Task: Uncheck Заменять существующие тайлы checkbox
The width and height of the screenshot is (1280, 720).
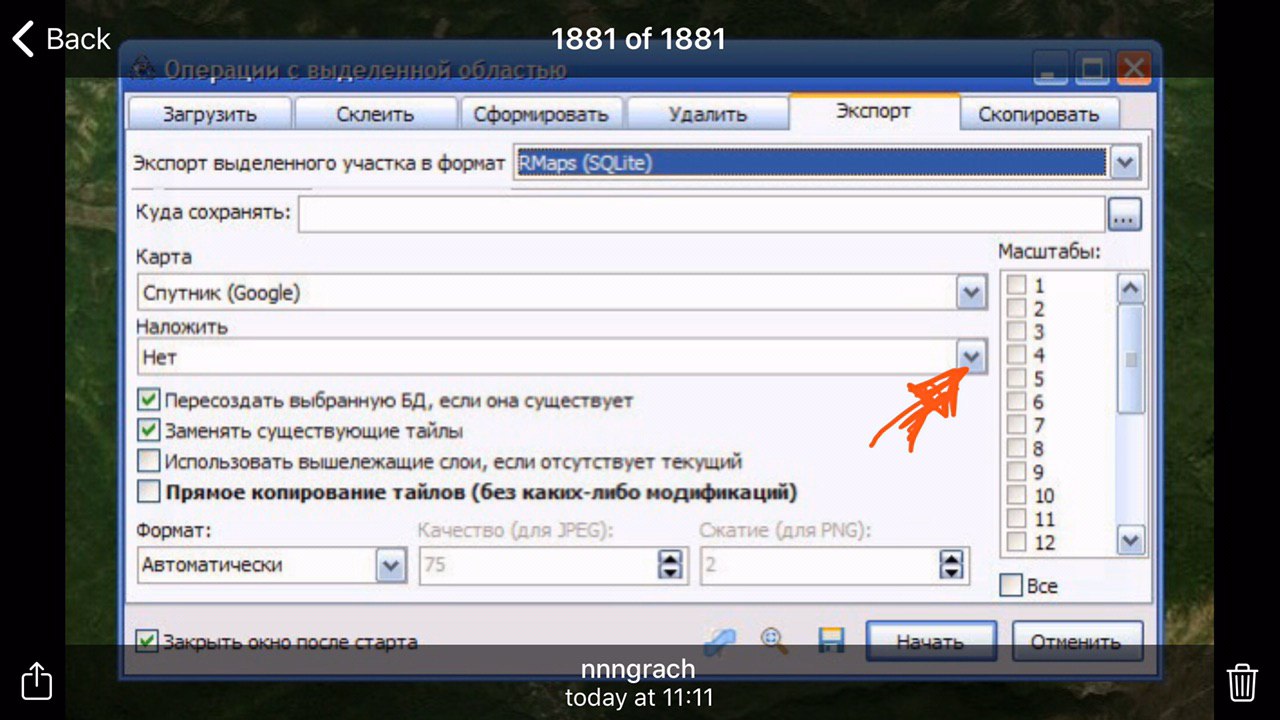Action: [149, 431]
